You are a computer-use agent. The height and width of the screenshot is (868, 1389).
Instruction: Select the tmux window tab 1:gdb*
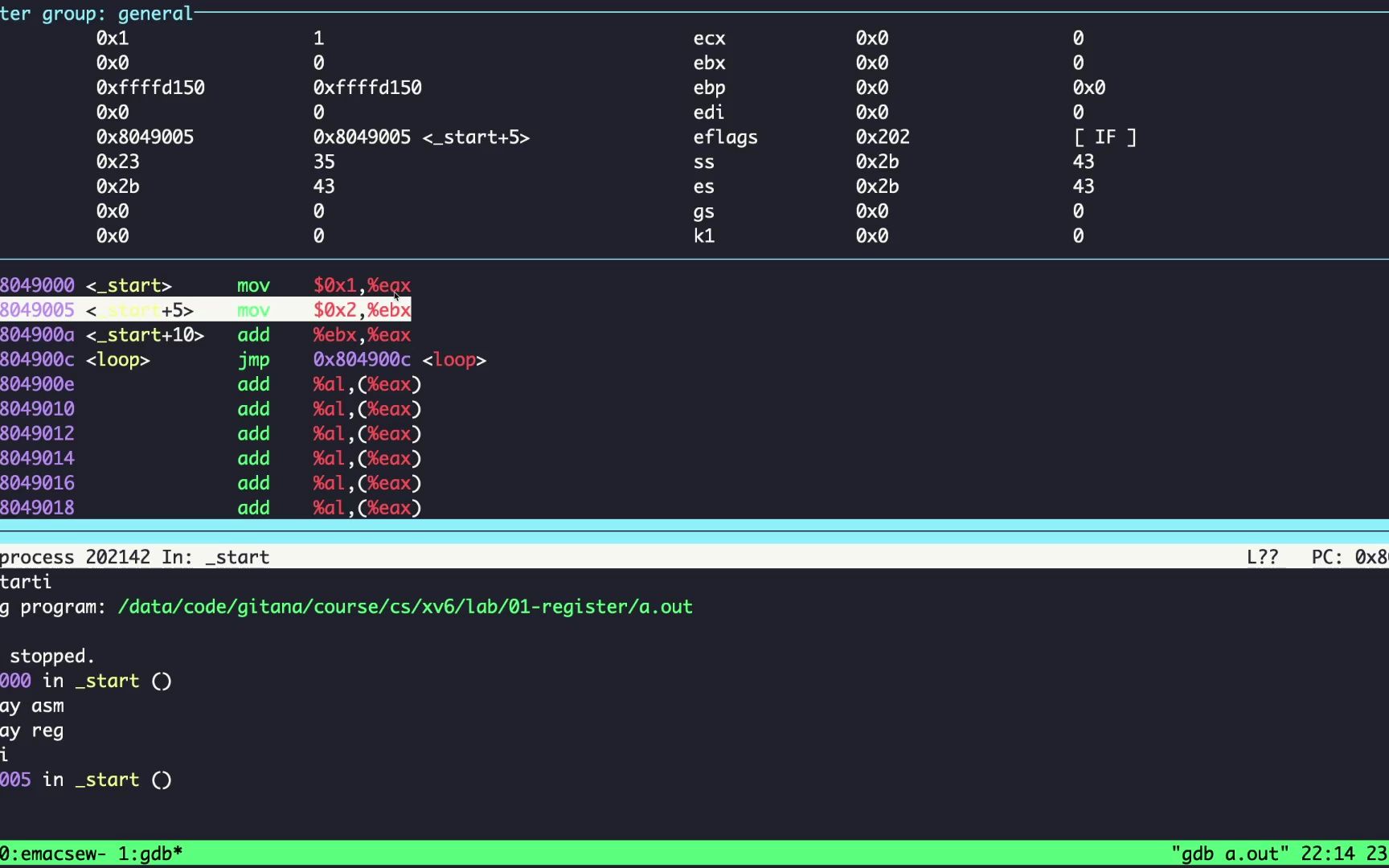click(150, 854)
